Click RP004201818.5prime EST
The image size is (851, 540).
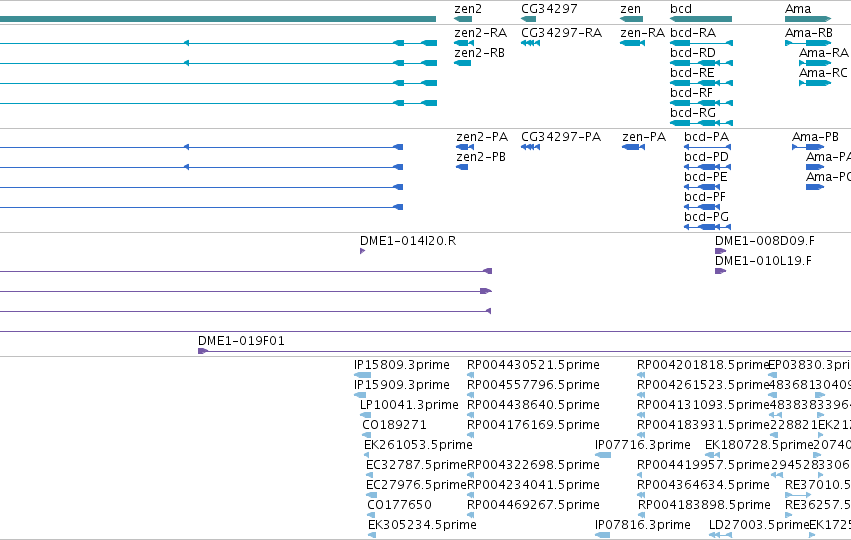[x=641, y=375]
